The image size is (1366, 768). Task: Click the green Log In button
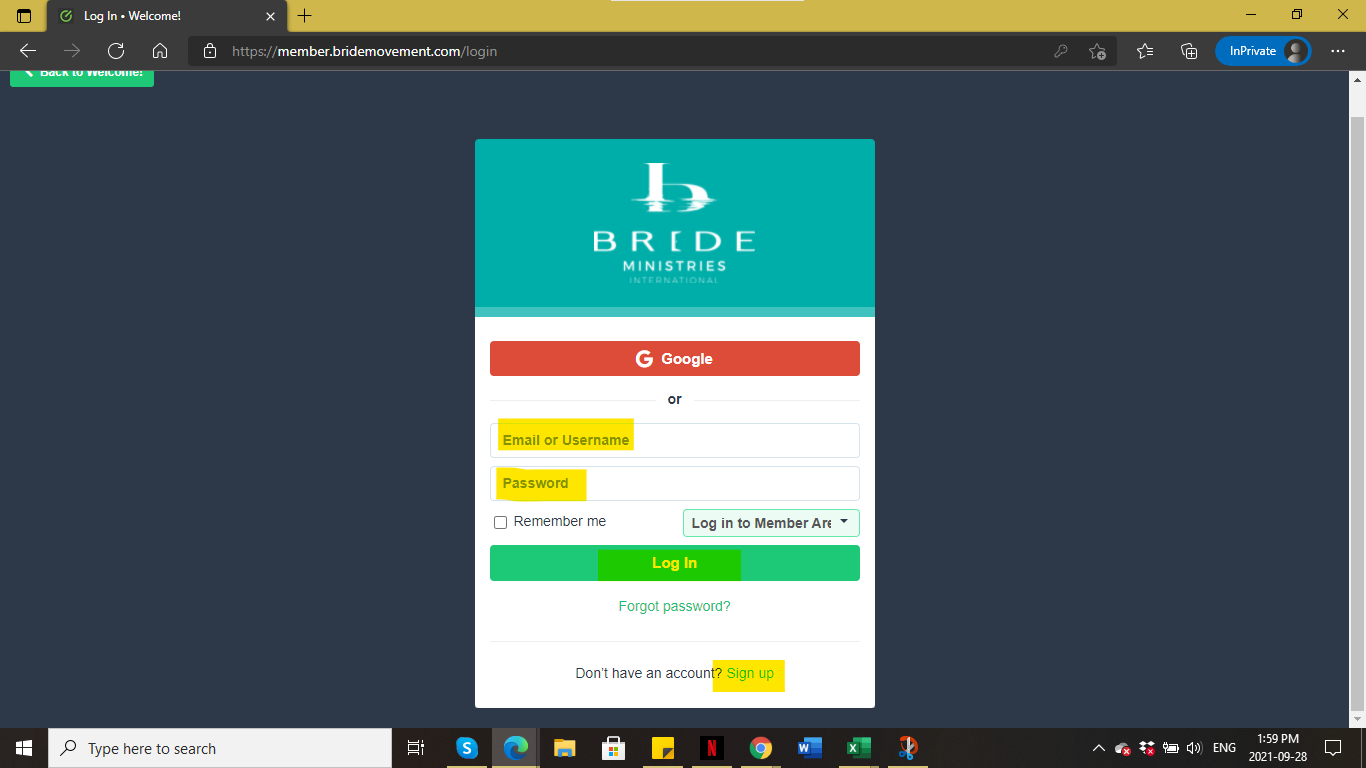click(x=675, y=563)
